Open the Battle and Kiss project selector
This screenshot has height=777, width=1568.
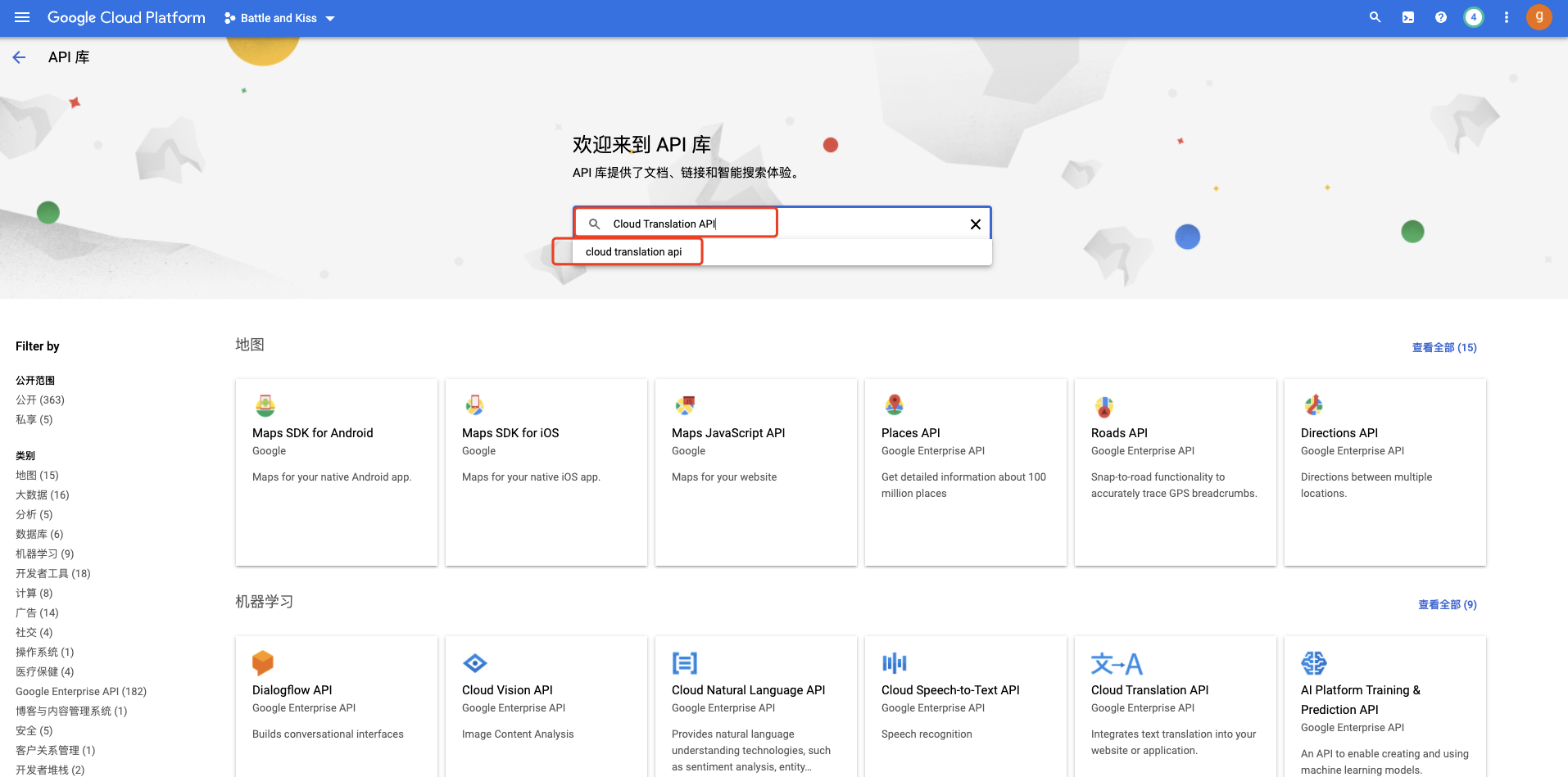pos(279,18)
